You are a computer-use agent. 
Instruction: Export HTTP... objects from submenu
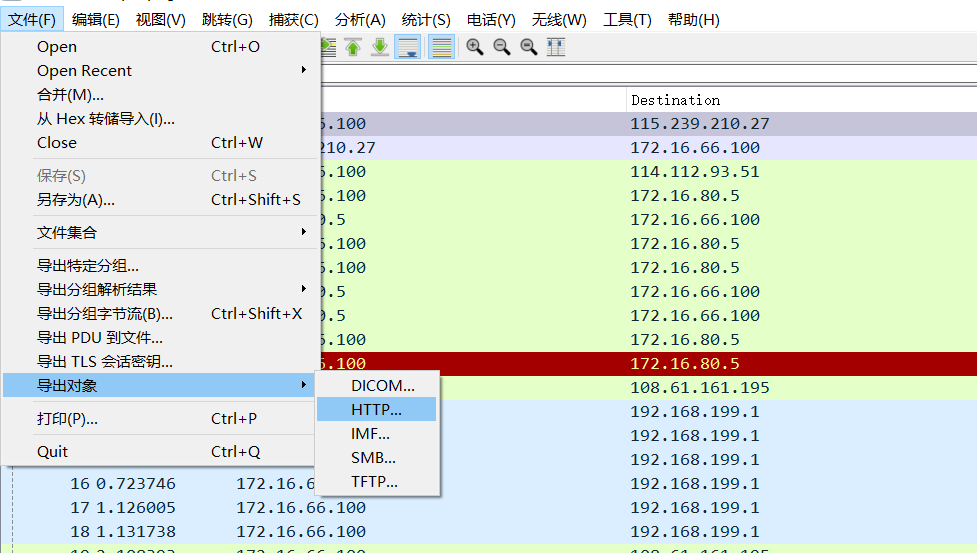coord(377,409)
